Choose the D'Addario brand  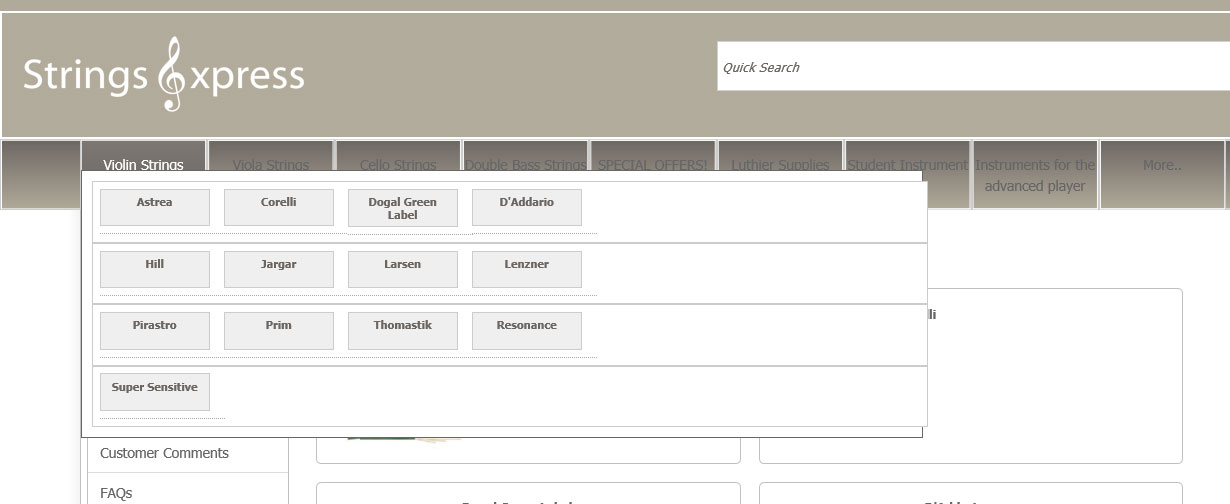(x=527, y=207)
